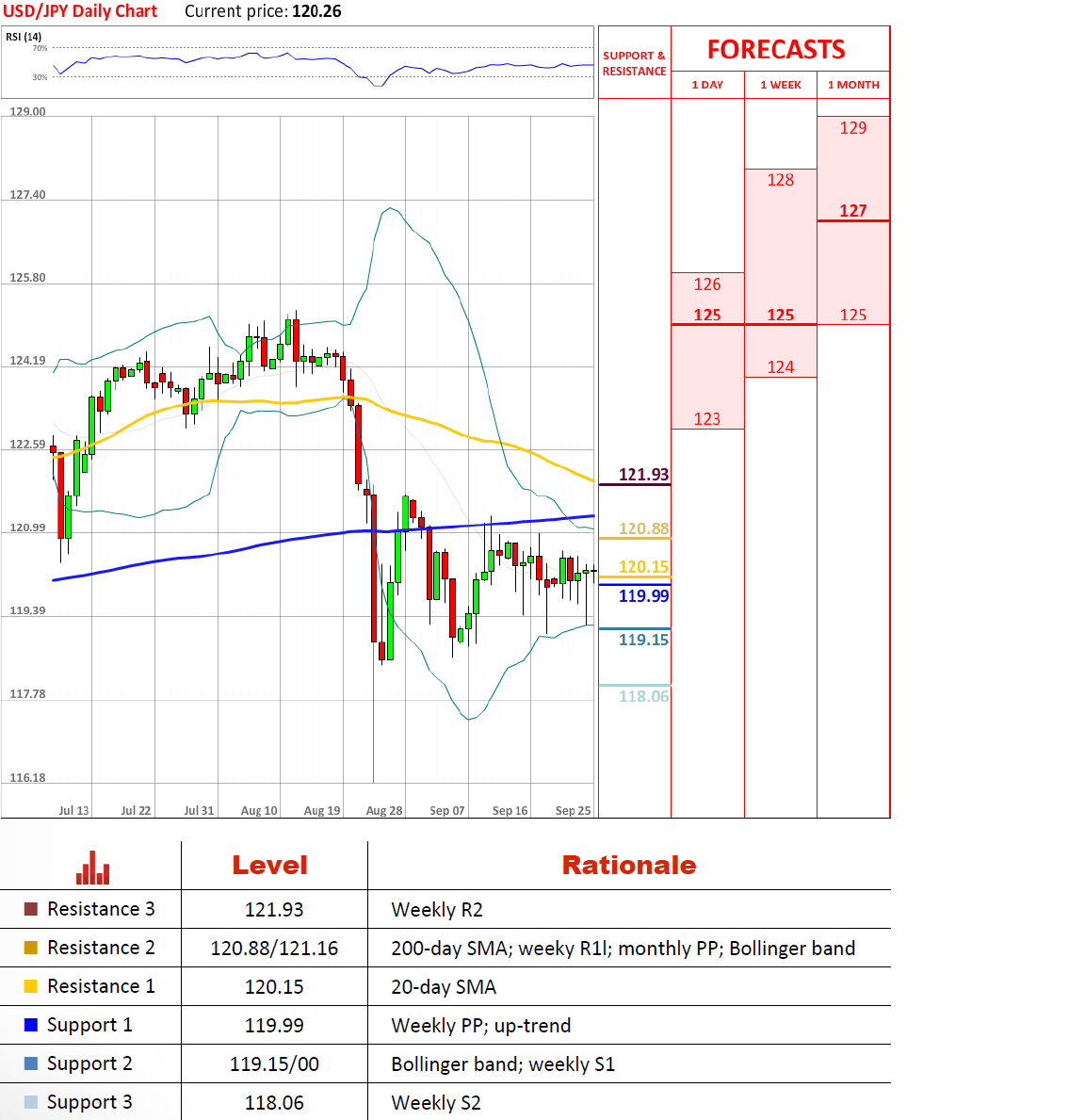This screenshot has width=1085, height=1120.
Task: Click the bold 125 in 1 day column
Action: [707, 315]
